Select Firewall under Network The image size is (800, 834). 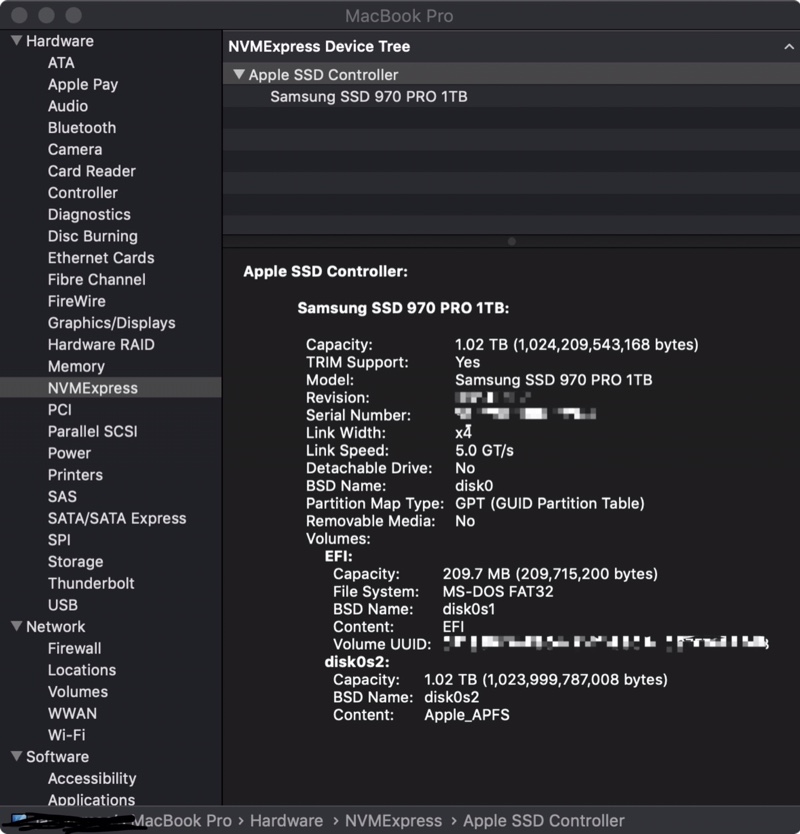coord(74,648)
